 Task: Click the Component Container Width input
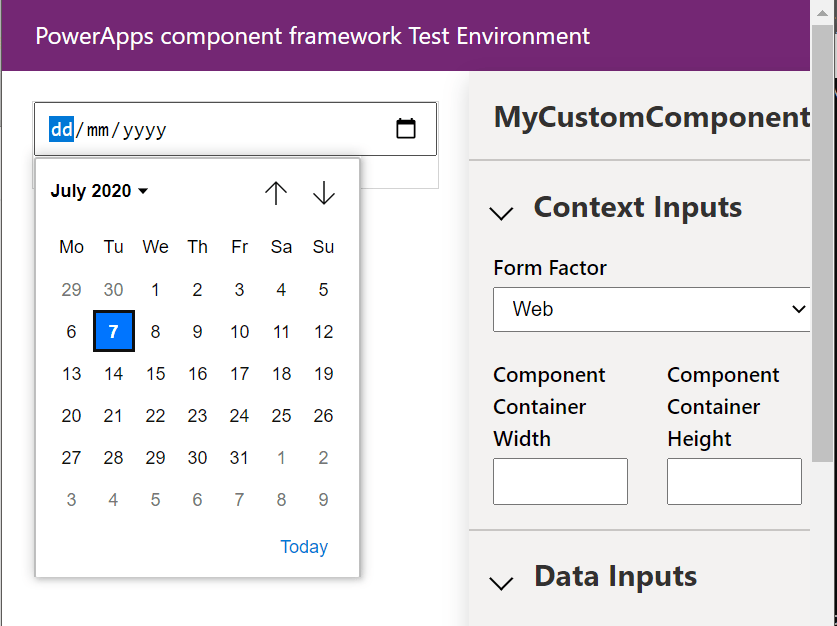point(560,481)
